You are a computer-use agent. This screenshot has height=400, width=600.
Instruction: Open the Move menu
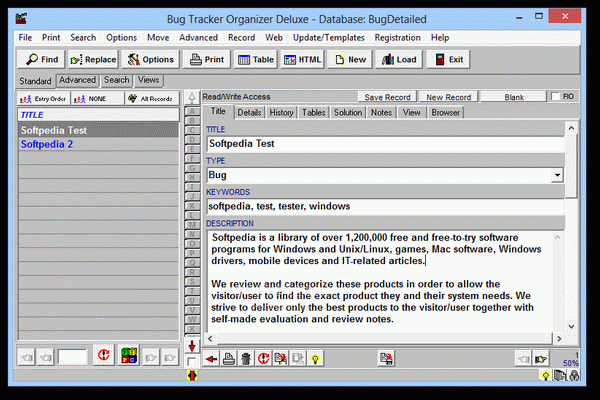coord(158,38)
